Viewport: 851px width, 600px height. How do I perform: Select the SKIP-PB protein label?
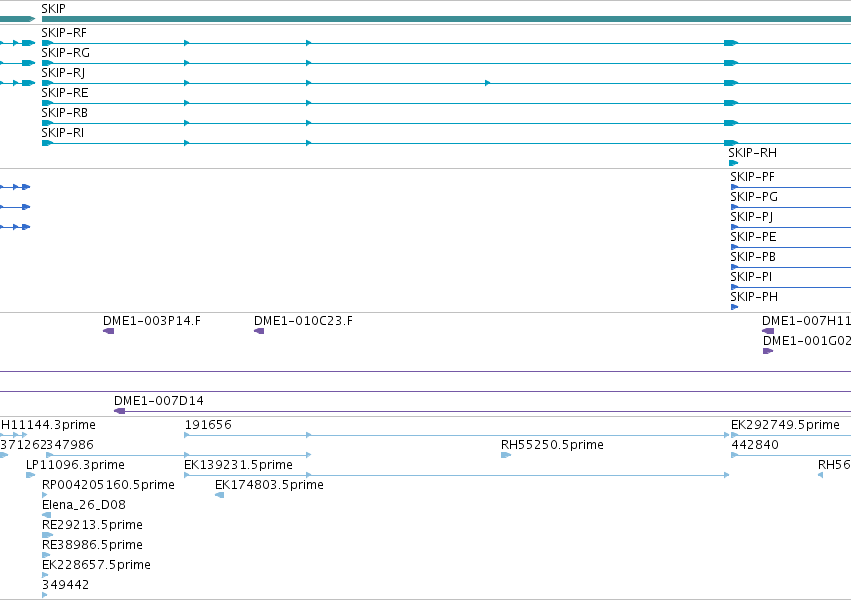click(753, 257)
